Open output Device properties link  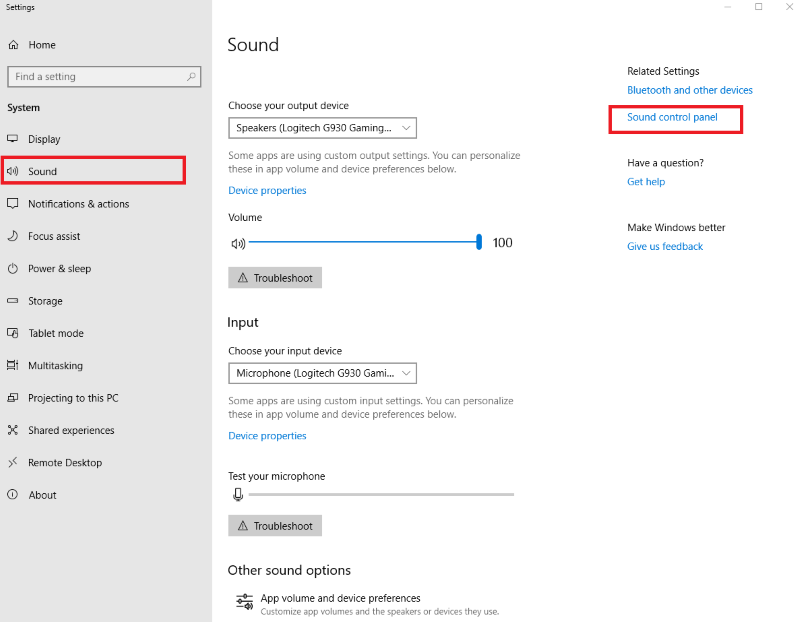click(x=267, y=190)
